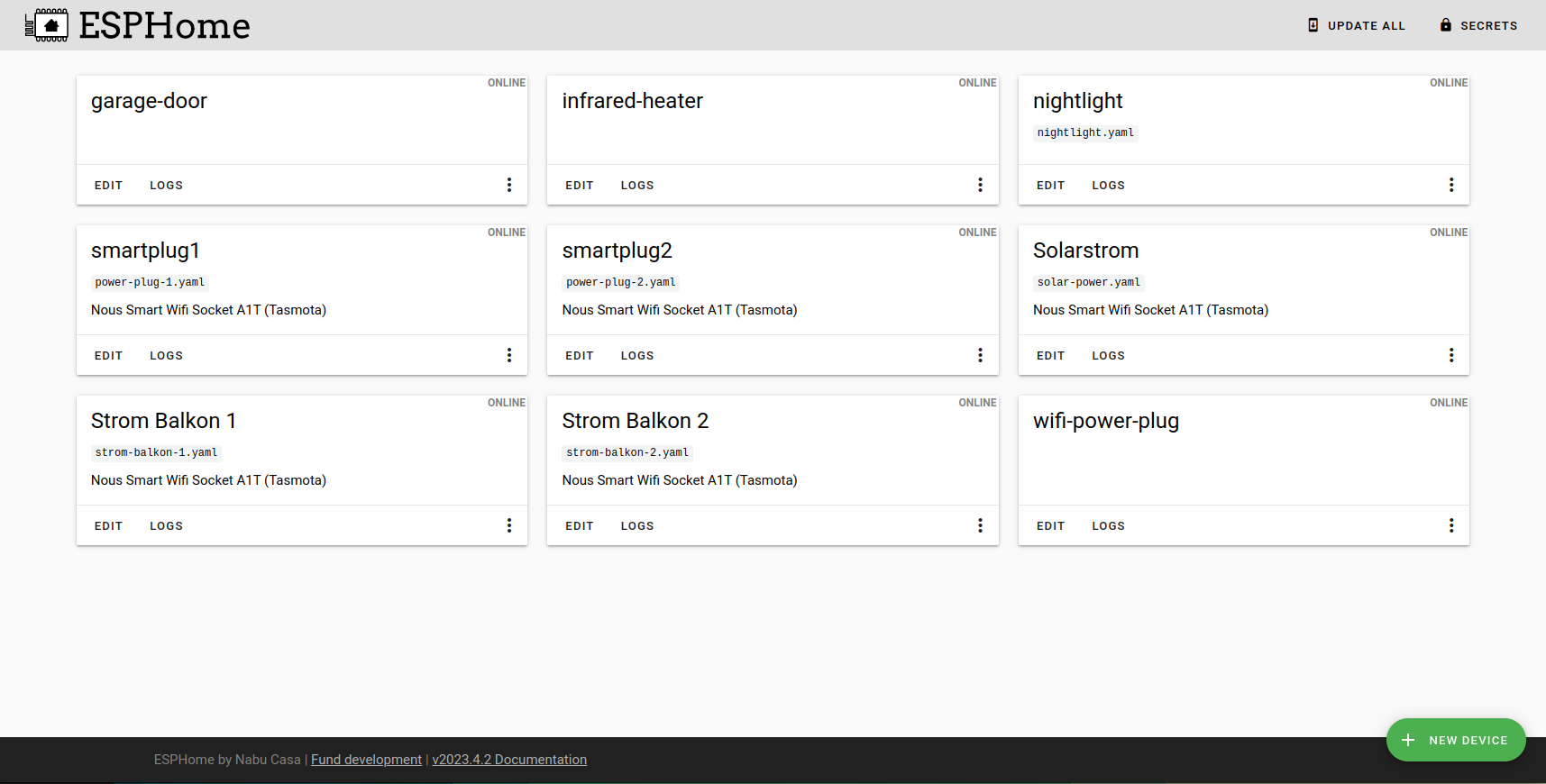Viewport: 1546px width, 784px height.
Task: Open the infrared-heater three-dot menu
Action: (x=980, y=185)
